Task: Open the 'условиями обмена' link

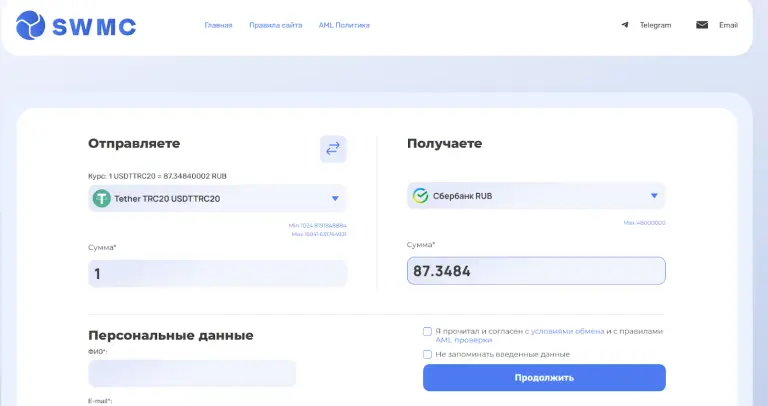Action: tap(568, 332)
